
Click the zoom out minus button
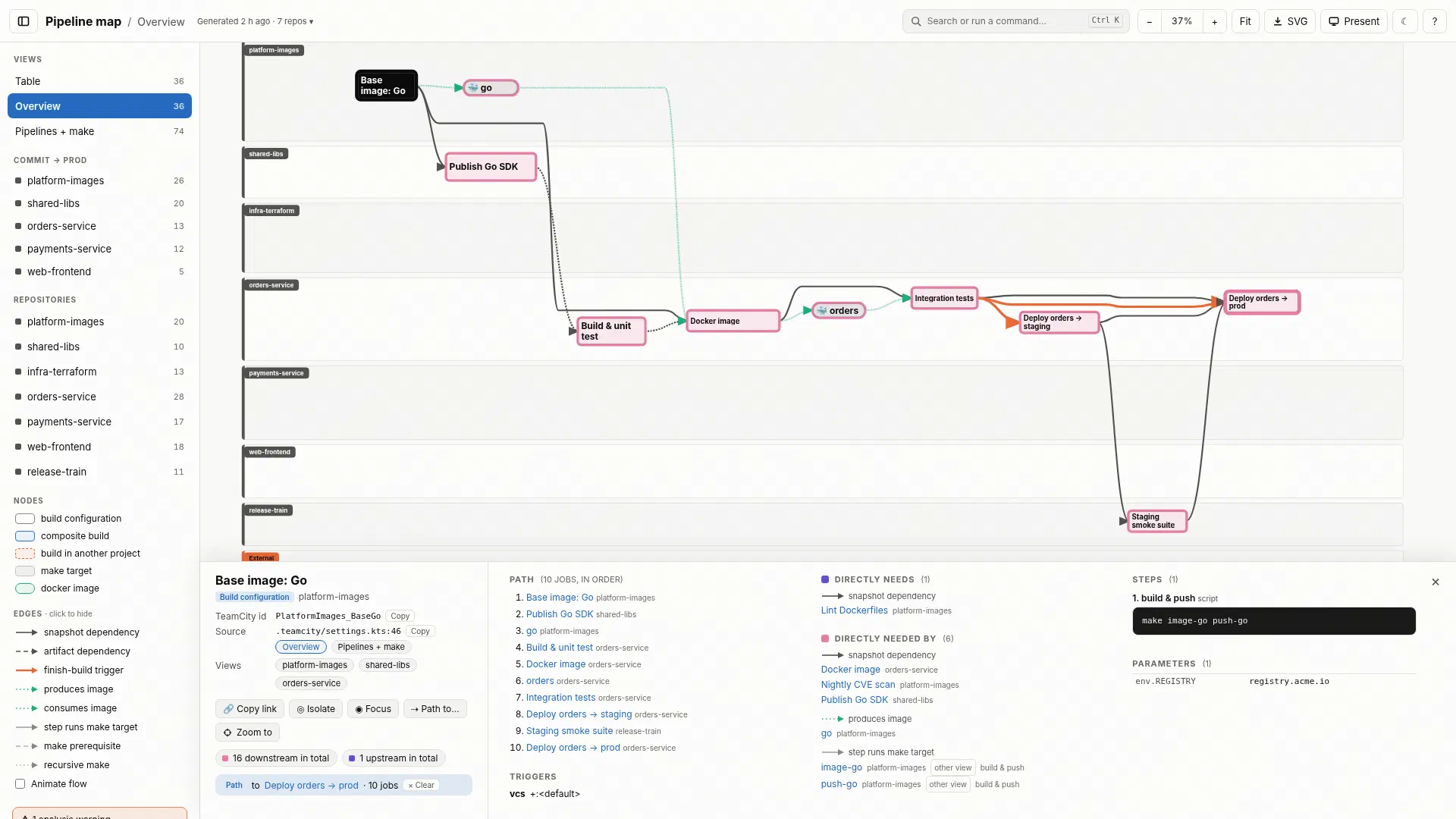coord(1150,21)
